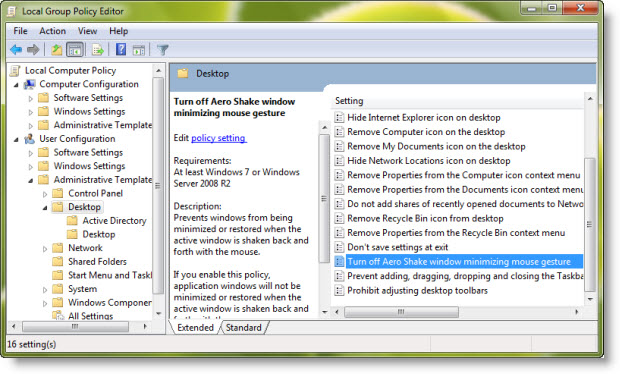This screenshot has width=620, height=374.
Task: Select the Active Directory tree folder
Action: pyautogui.click(x=114, y=221)
